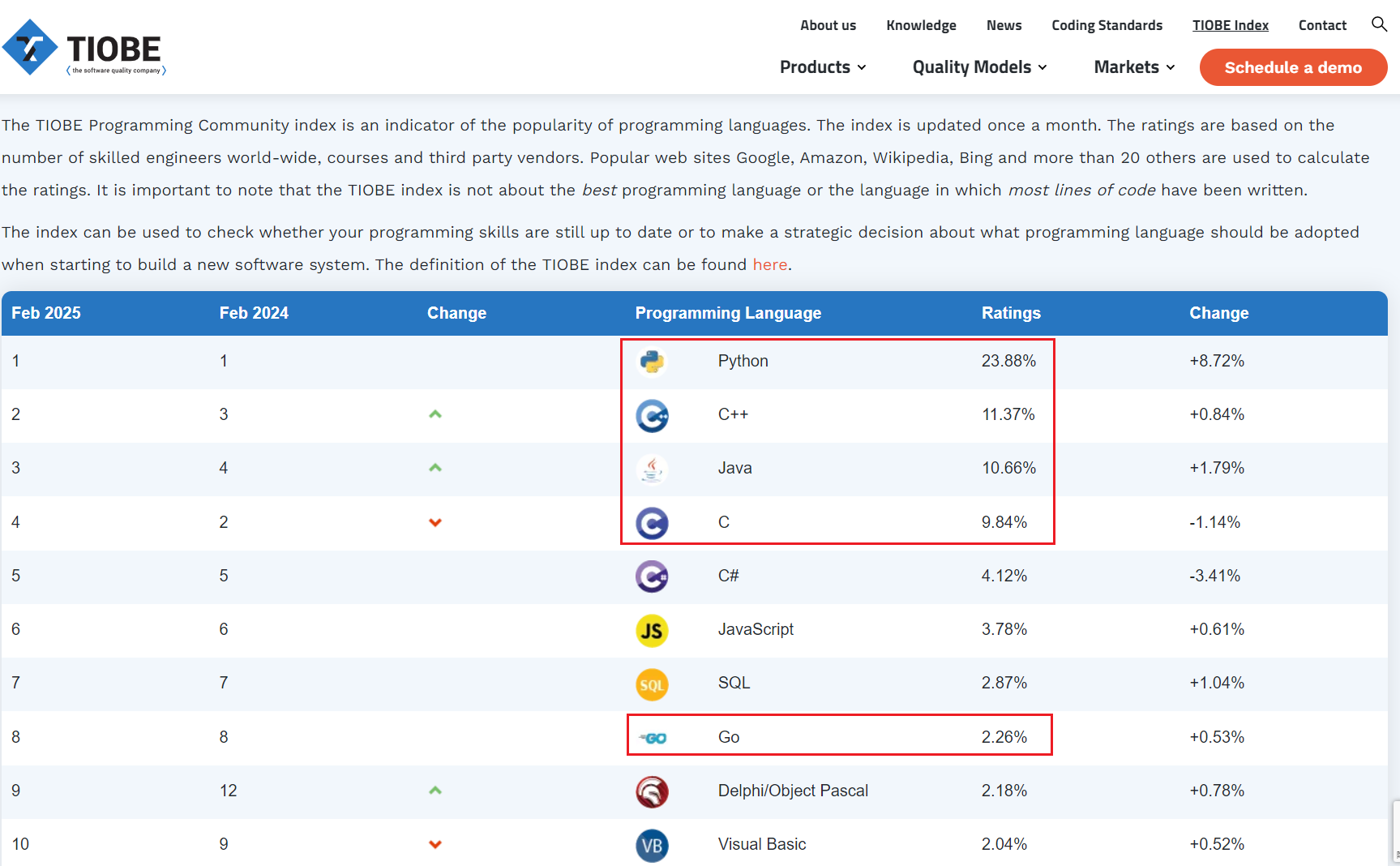Click the C# language icon

[652, 577]
